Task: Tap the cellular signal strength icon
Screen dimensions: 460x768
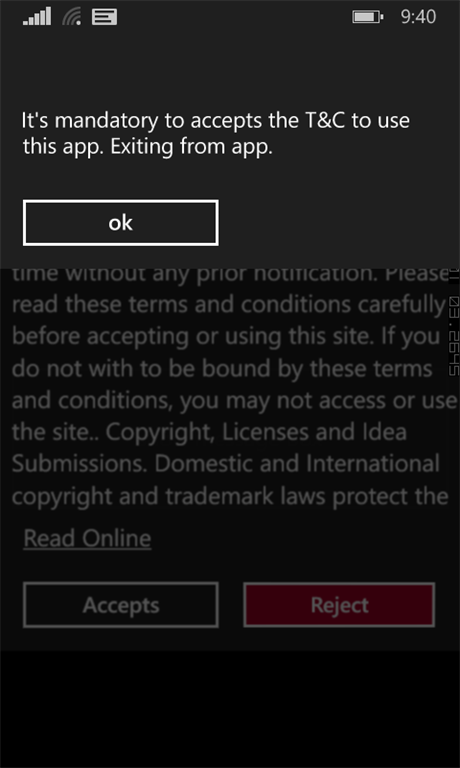Action: [37, 17]
